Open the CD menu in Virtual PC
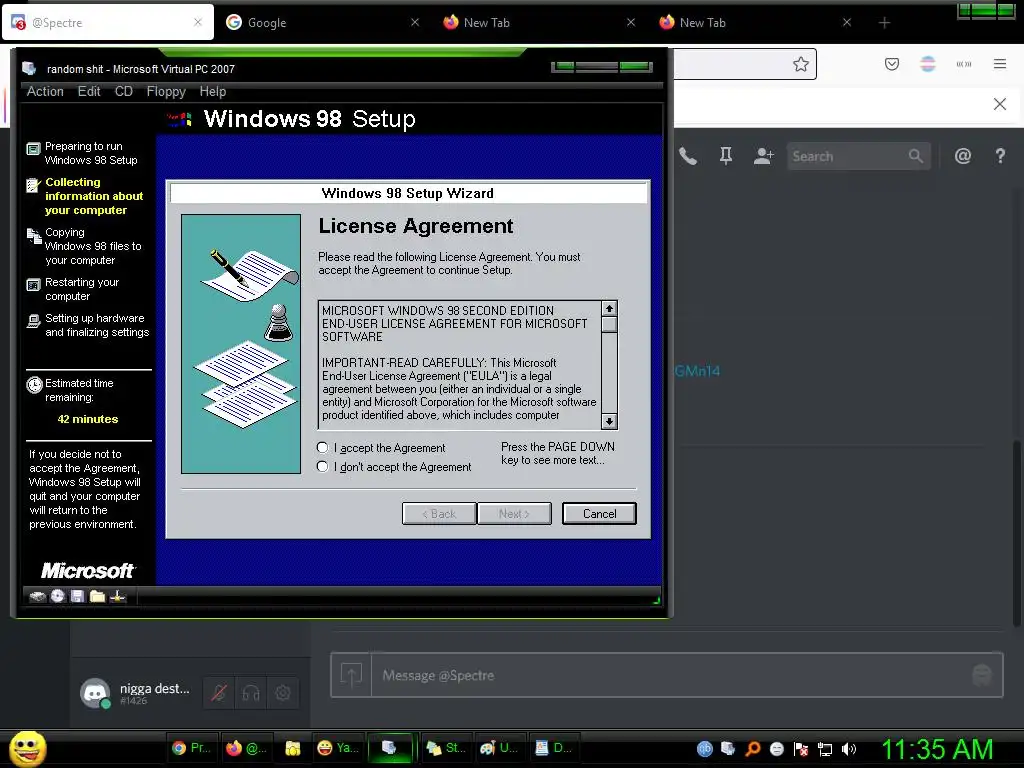The height and width of the screenshot is (768, 1024). point(123,91)
